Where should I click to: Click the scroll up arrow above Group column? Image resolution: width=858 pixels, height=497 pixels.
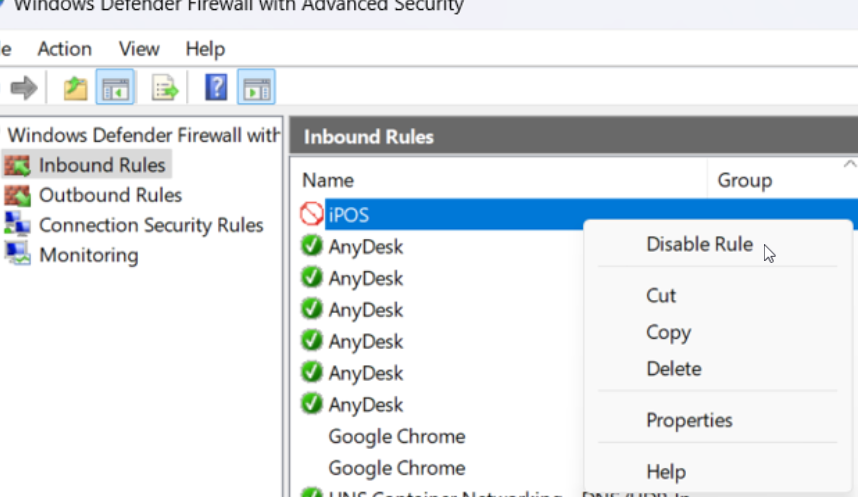coord(849,163)
